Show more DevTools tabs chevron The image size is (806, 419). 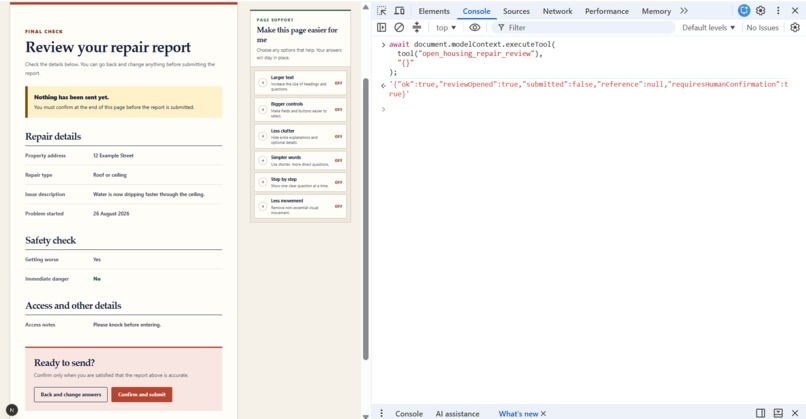point(684,11)
